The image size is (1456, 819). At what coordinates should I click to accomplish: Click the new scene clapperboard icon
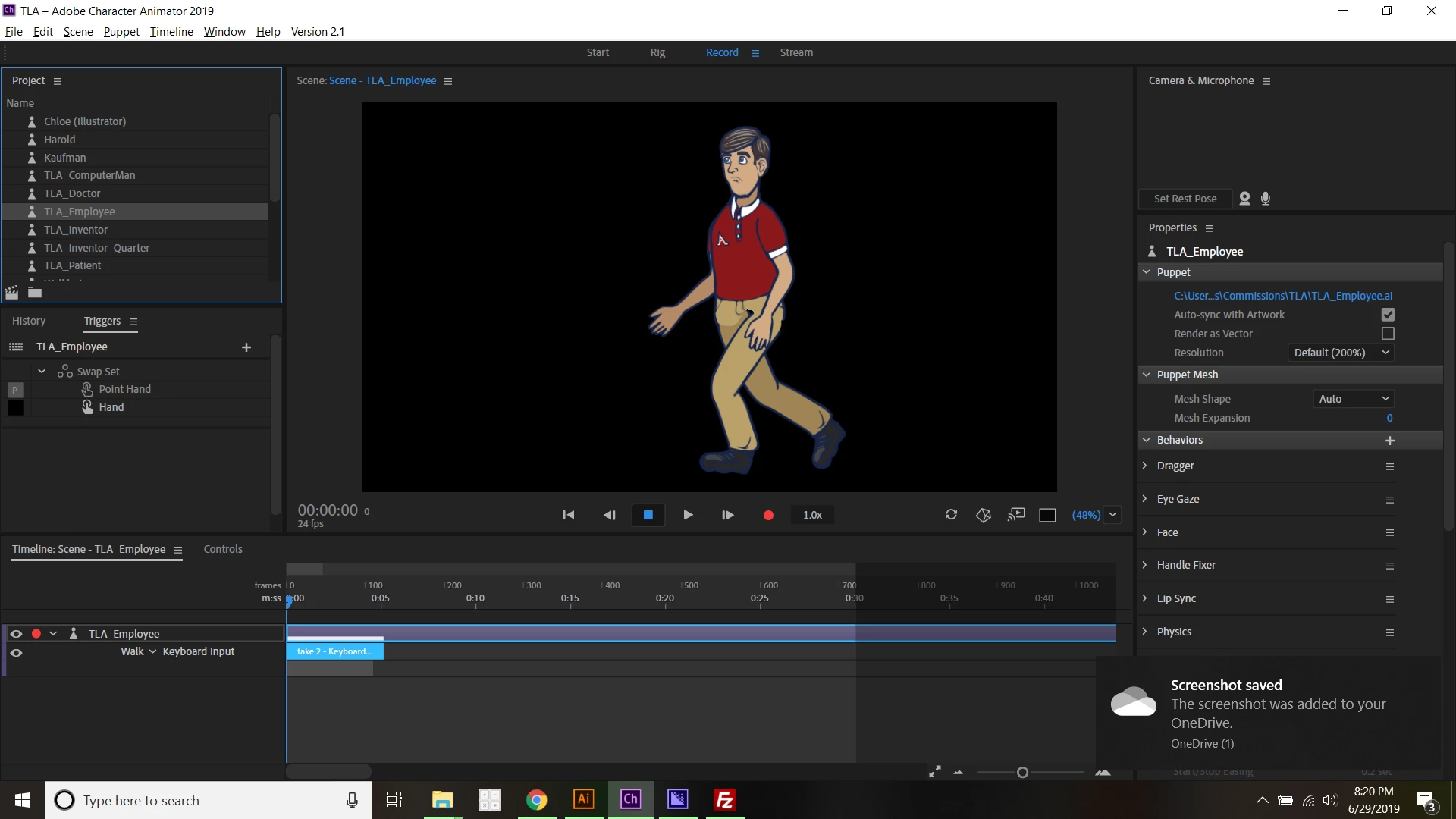point(12,293)
